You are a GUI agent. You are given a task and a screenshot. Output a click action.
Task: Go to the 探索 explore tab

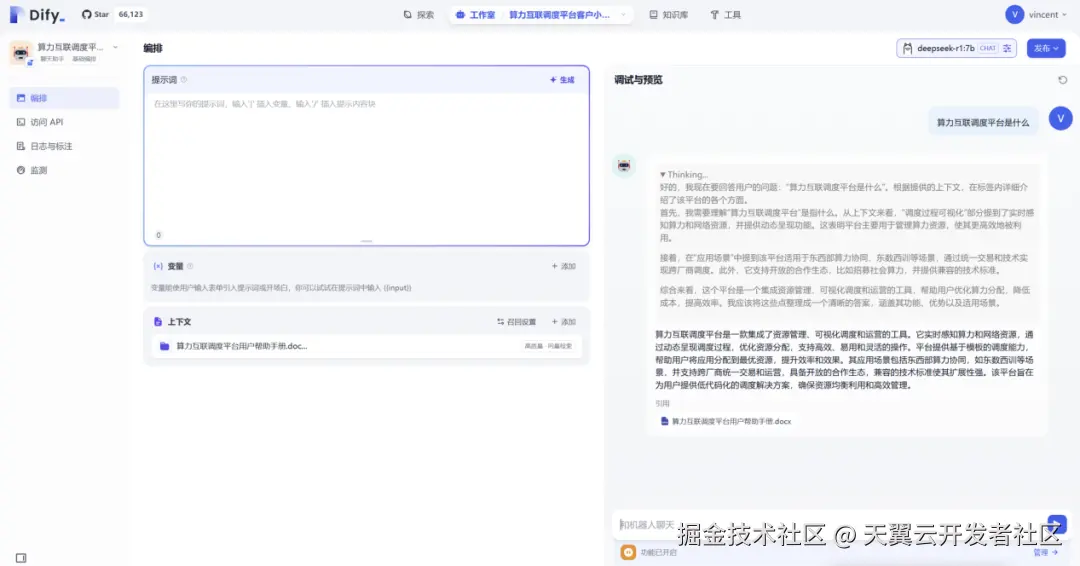click(419, 14)
